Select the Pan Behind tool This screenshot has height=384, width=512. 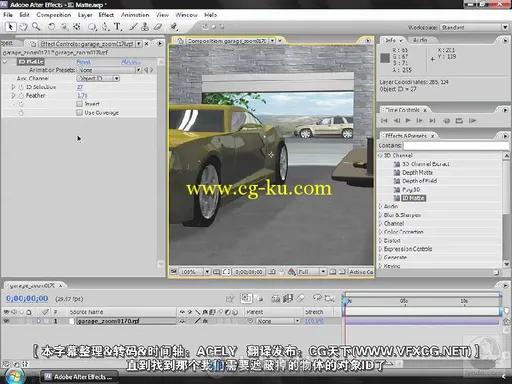click(77, 27)
